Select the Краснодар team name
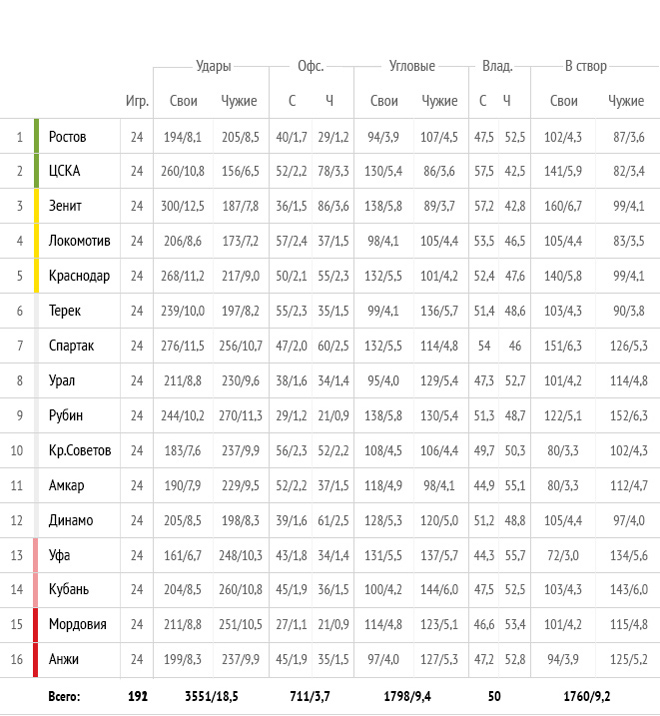660x716 pixels. pyautogui.click(x=79, y=276)
